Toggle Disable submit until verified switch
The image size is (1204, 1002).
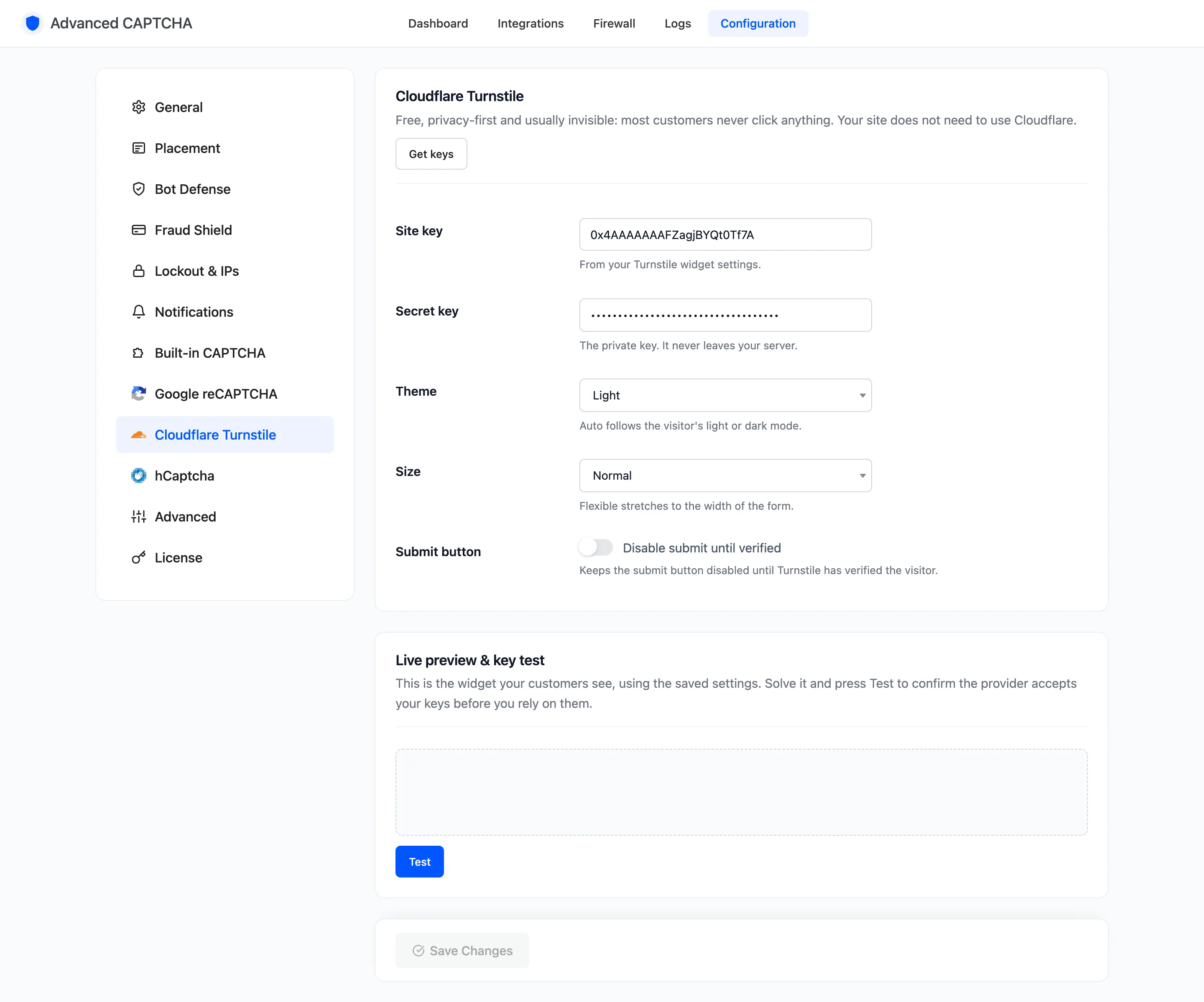point(596,548)
